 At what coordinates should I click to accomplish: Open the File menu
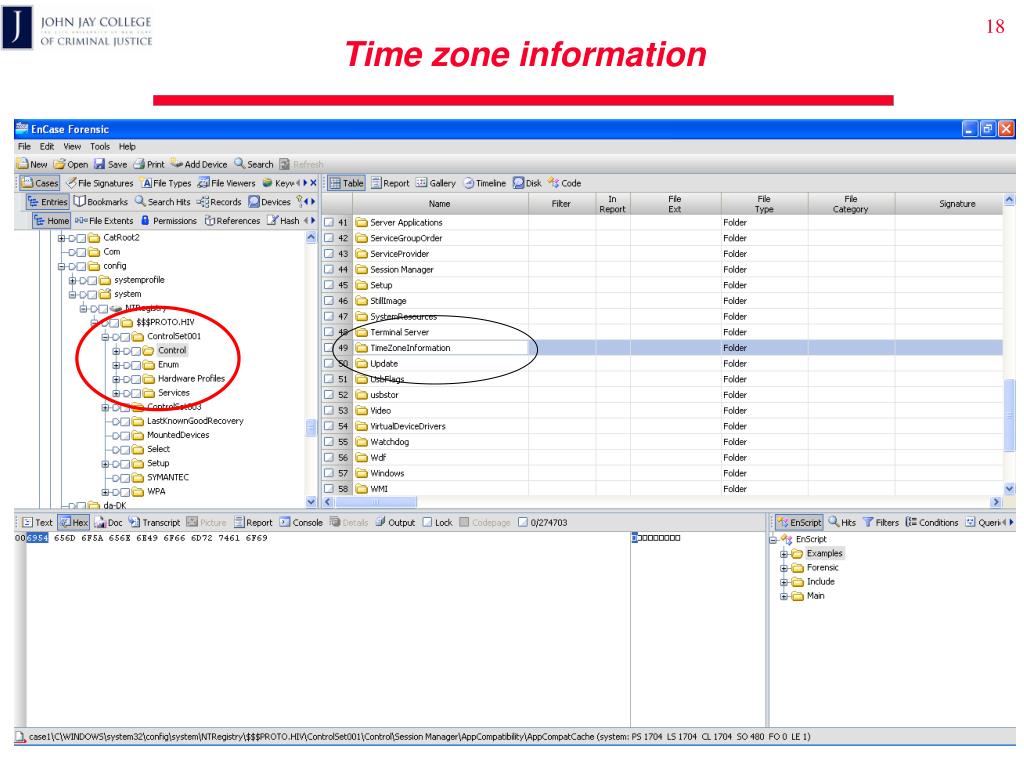click(24, 146)
